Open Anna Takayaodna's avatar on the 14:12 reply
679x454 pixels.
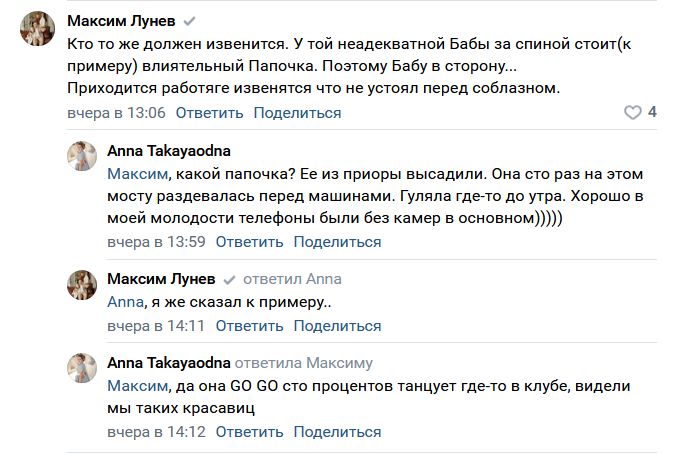pyautogui.click(x=81, y=366)
